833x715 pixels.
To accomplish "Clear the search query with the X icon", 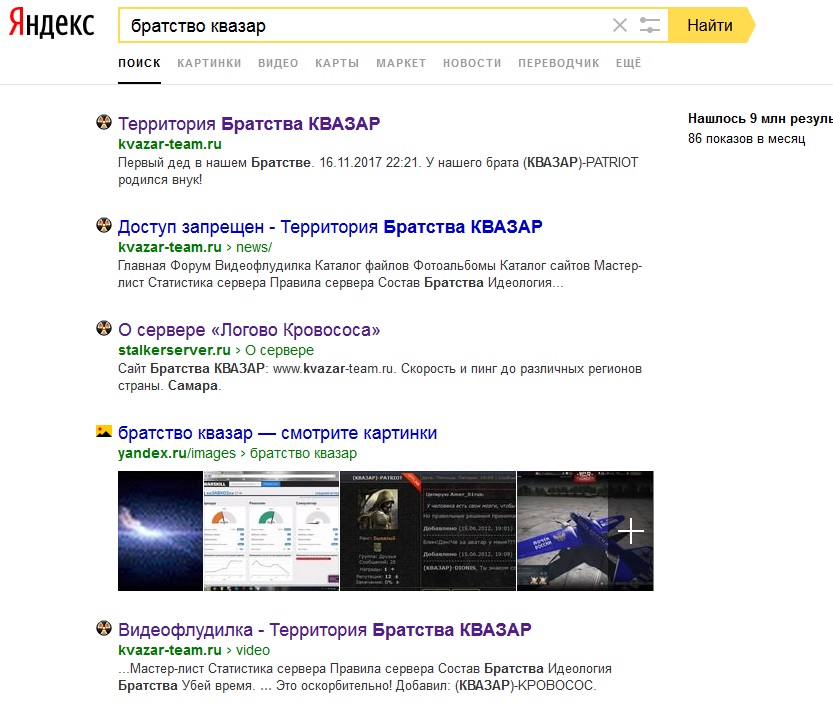I will (x=619, y=25).
